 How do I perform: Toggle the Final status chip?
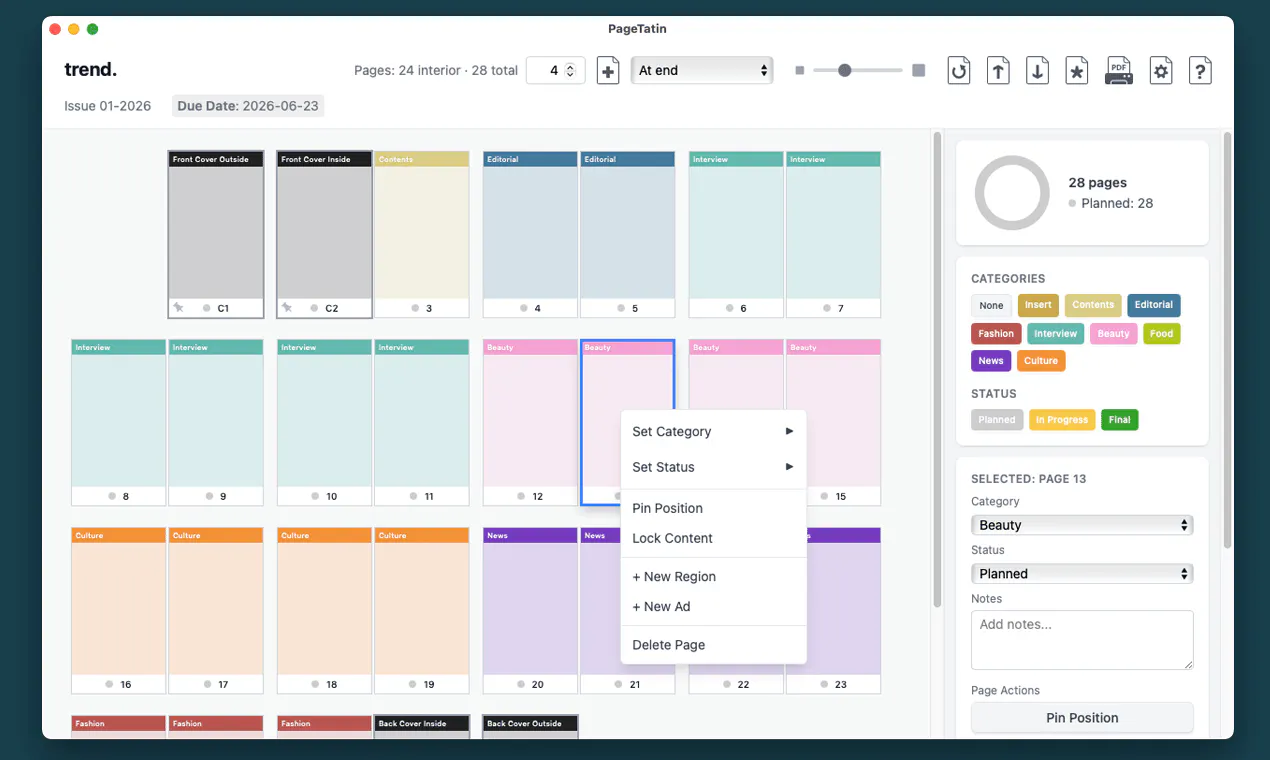coord(1120,420)
